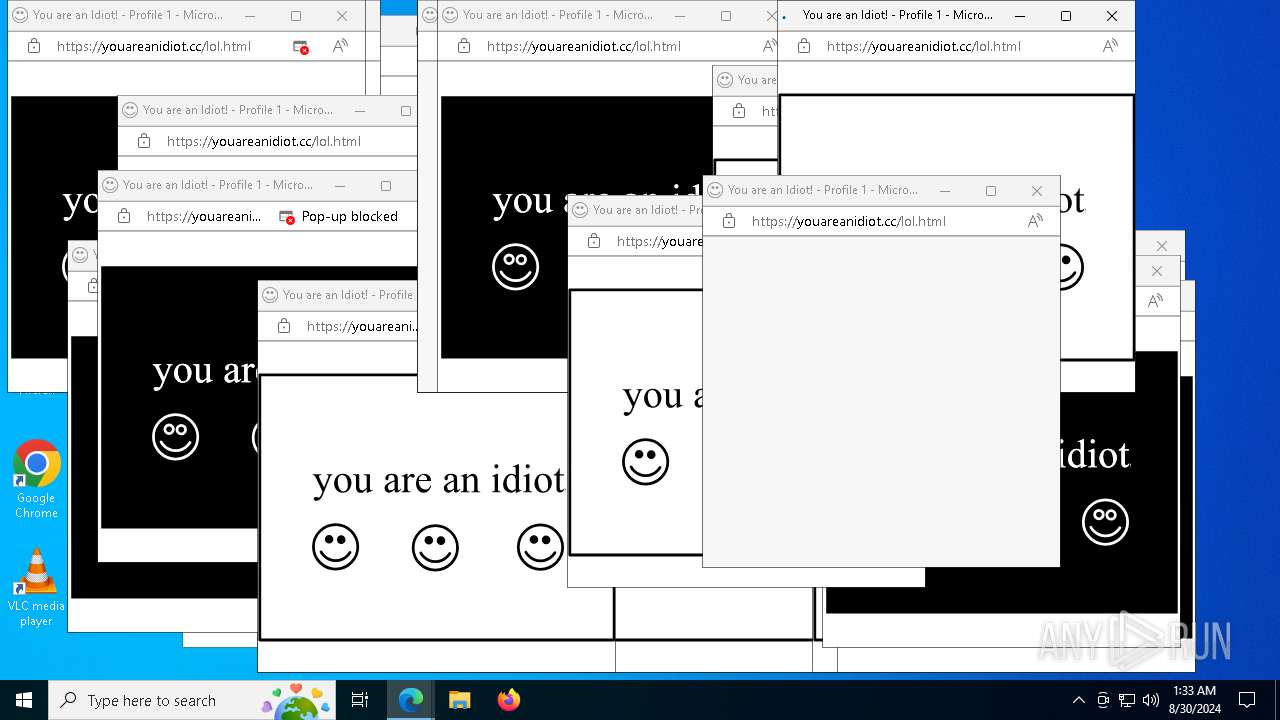
Task: Click the full lol.html URL in the window below the top-left one
Action: pos(264,141)
